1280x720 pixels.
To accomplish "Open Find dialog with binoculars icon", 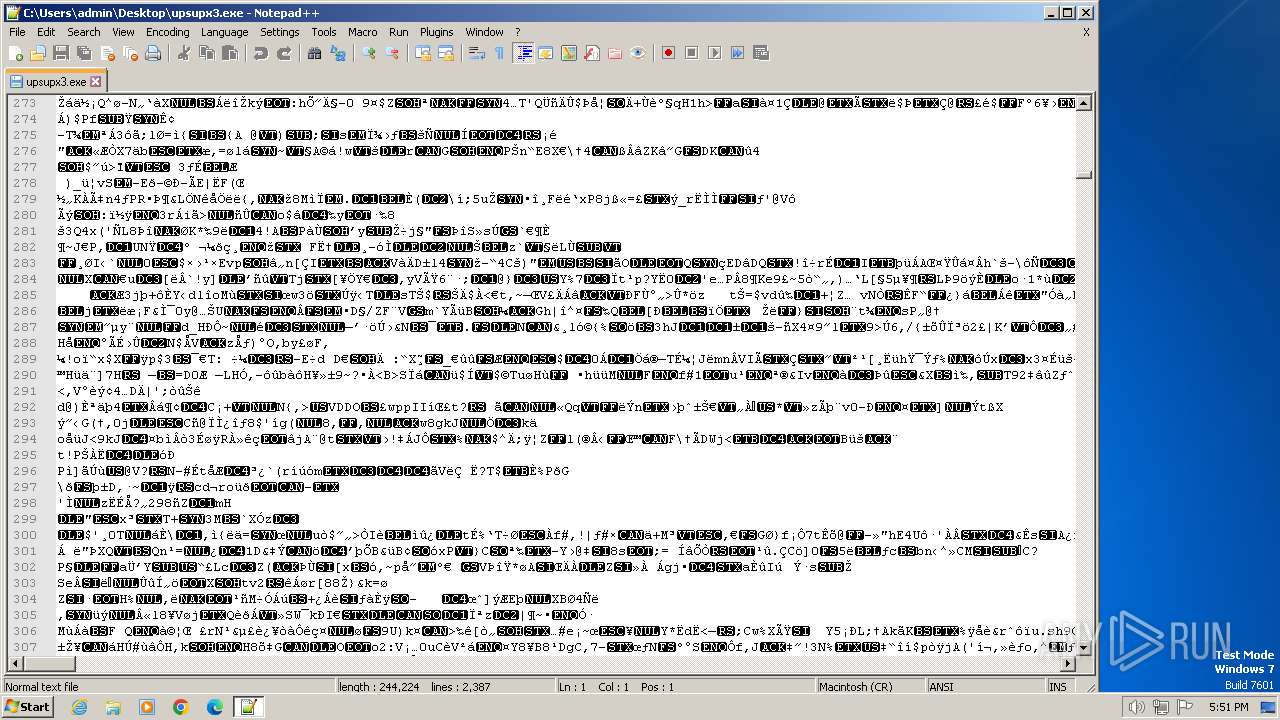I will 314,53.
